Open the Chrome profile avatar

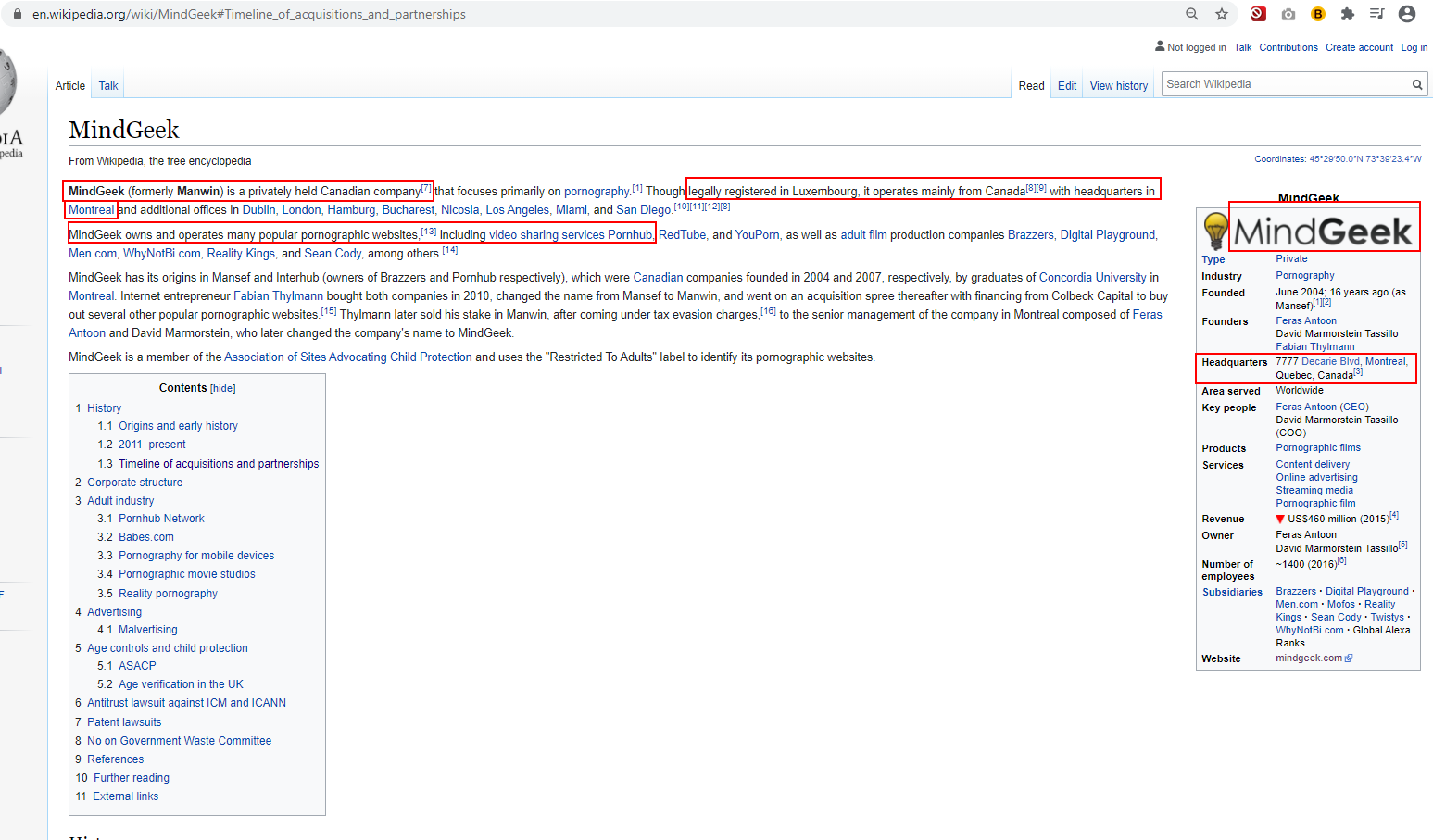(1407, 14)
